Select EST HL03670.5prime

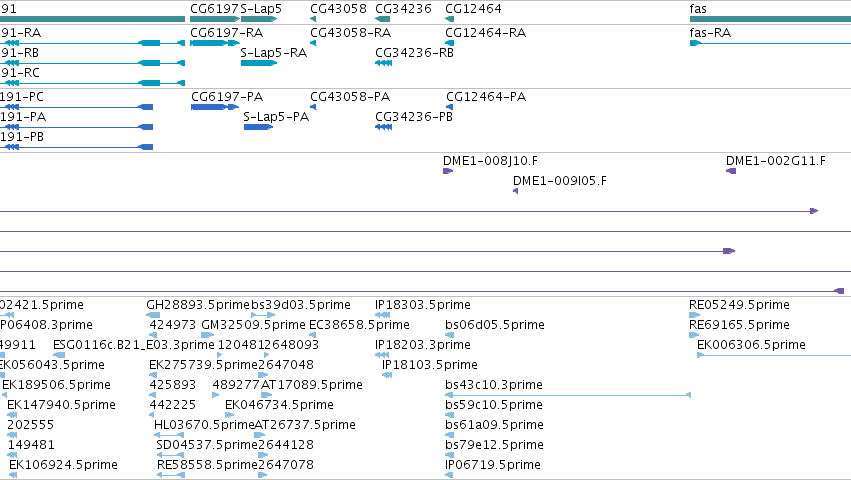click(x=204, y=425)
